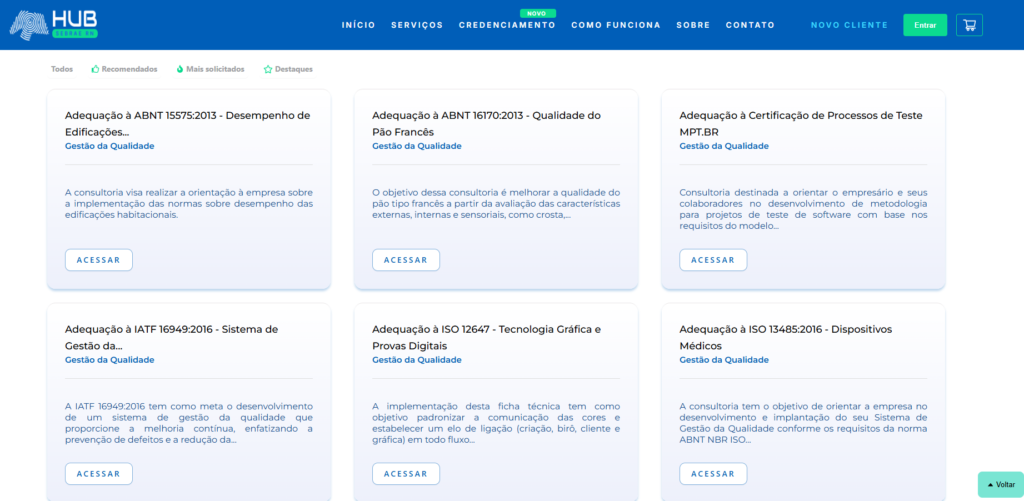Click the flame Mais solicitados icon
The image size is (1024, 501).
pyautogui.click(x=180, y=69)
